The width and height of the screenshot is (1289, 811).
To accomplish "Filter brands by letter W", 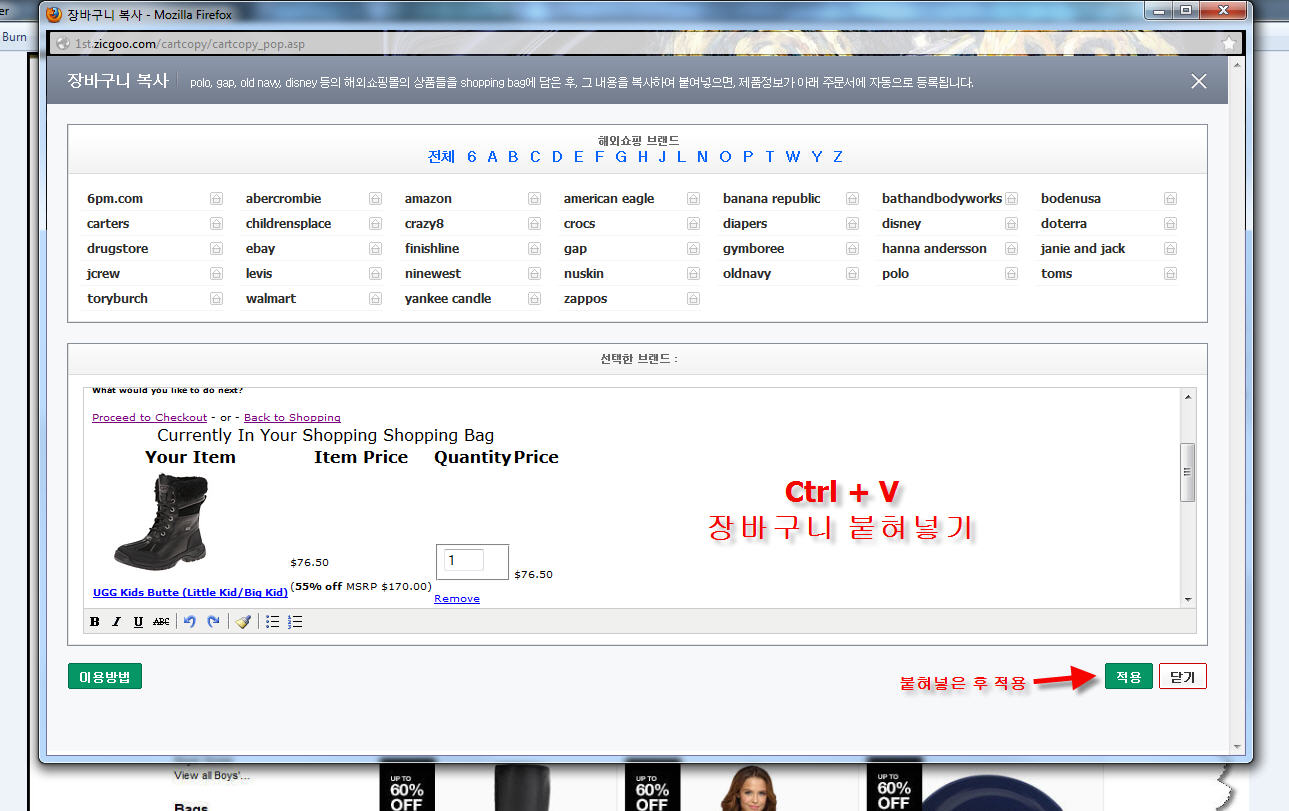I will (x=793, y=157).
